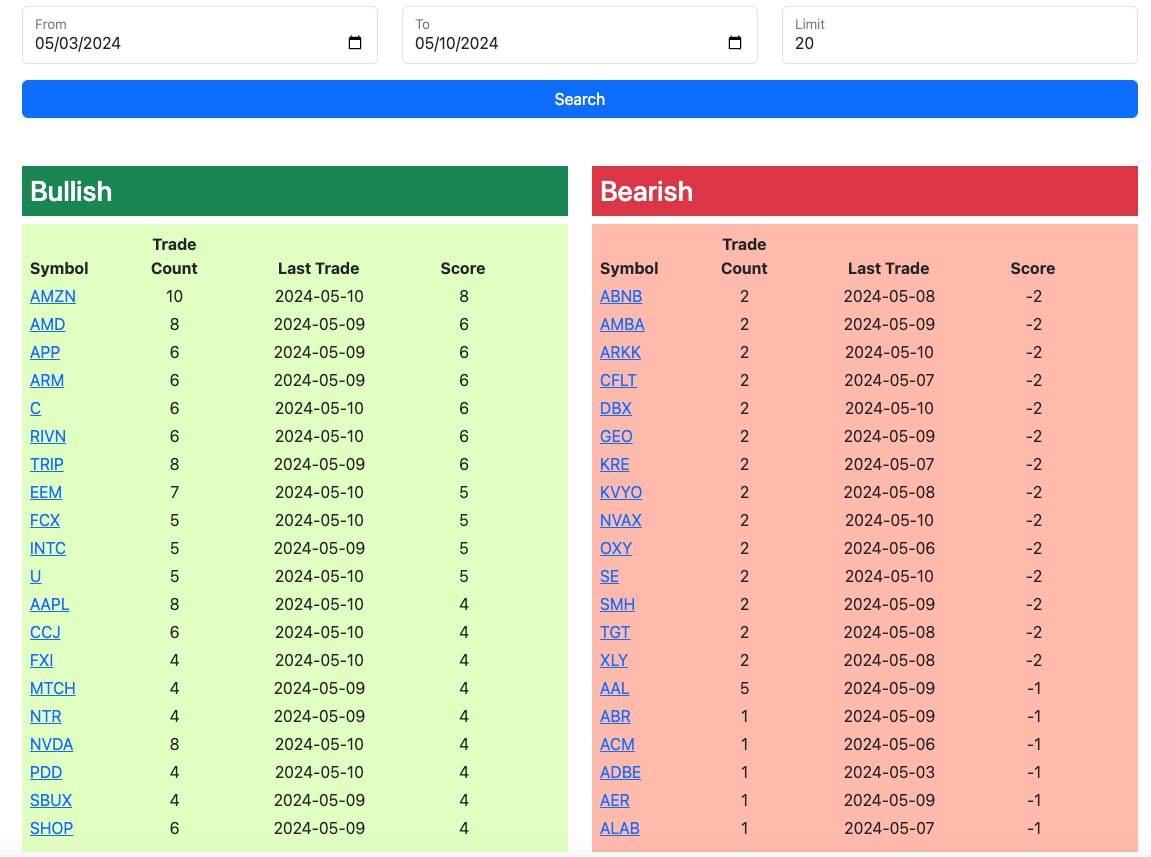
Task: Open the ALAB symbol link
Action: click(620, 828)
